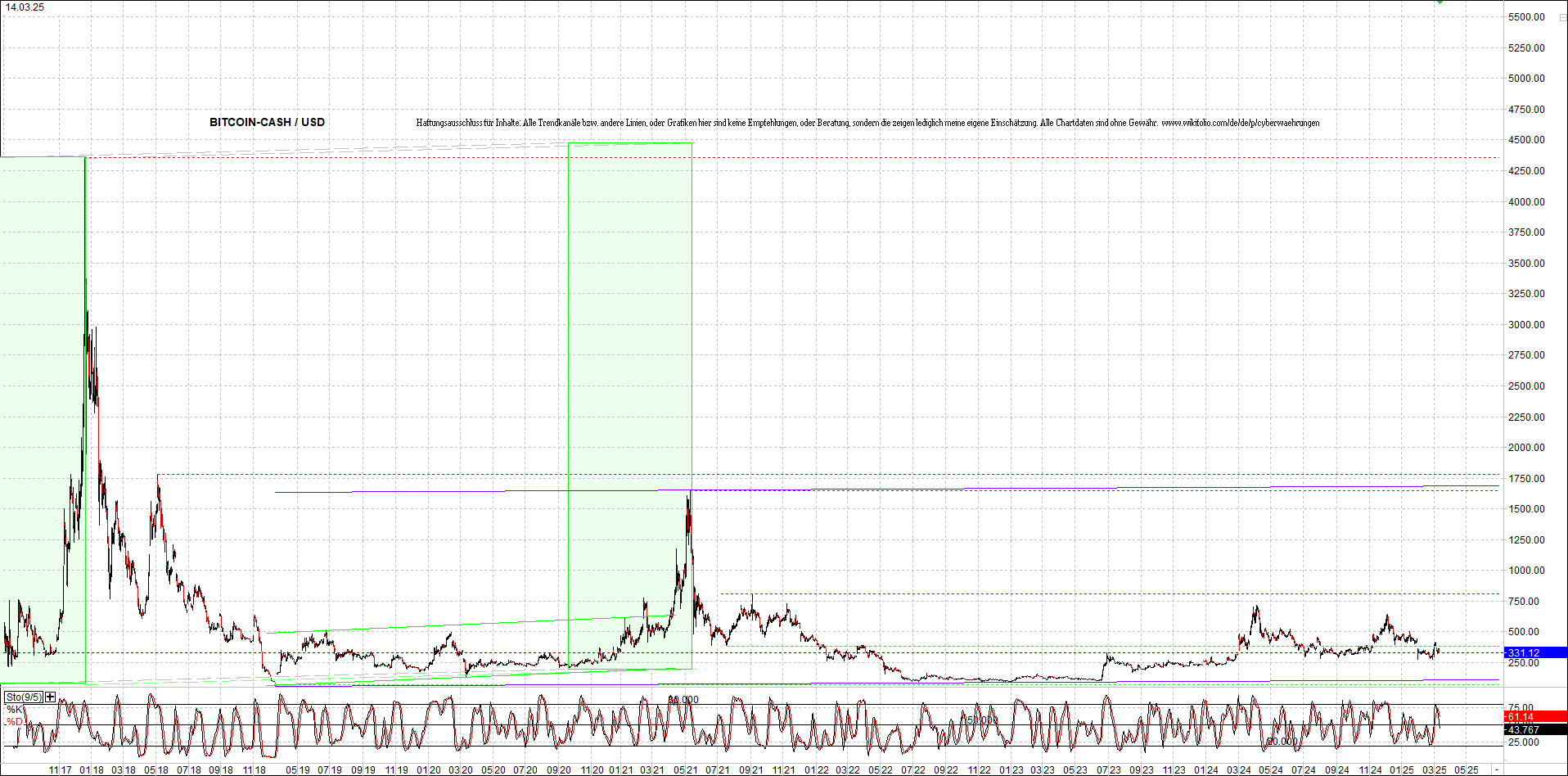Click the Sto(9/5) stochastic indicator label
The width and height of the screenshot is (1568, 776).
pos(24,697)
